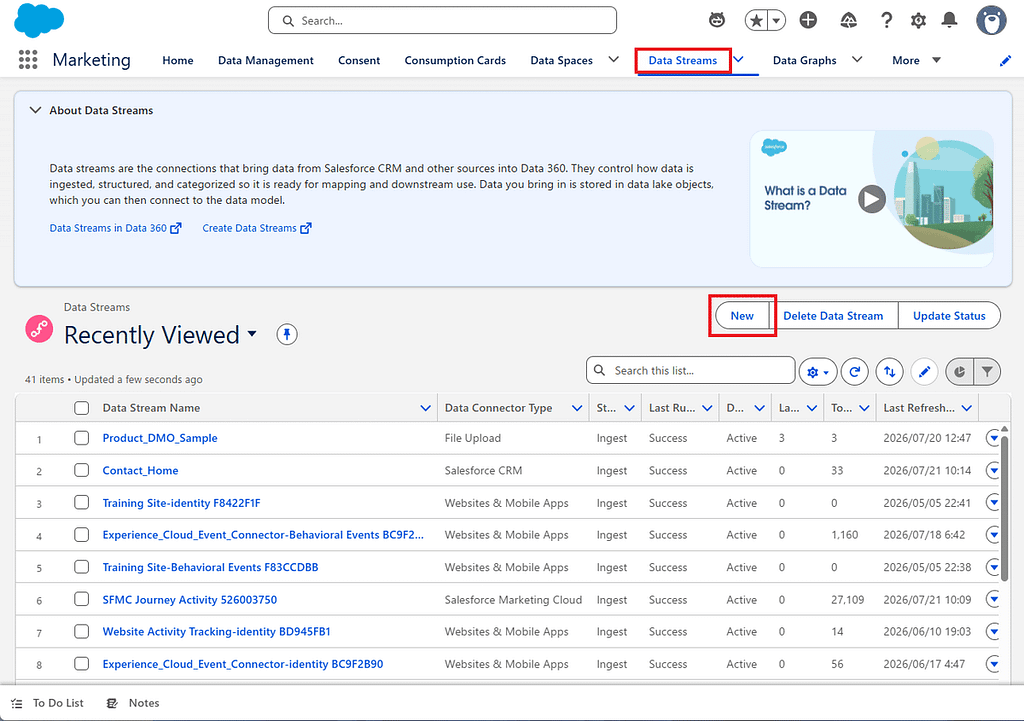Open List View Controls gear
Image resolution: width=1024 pixels, height=721 pixels.
[x=818, y=372]
